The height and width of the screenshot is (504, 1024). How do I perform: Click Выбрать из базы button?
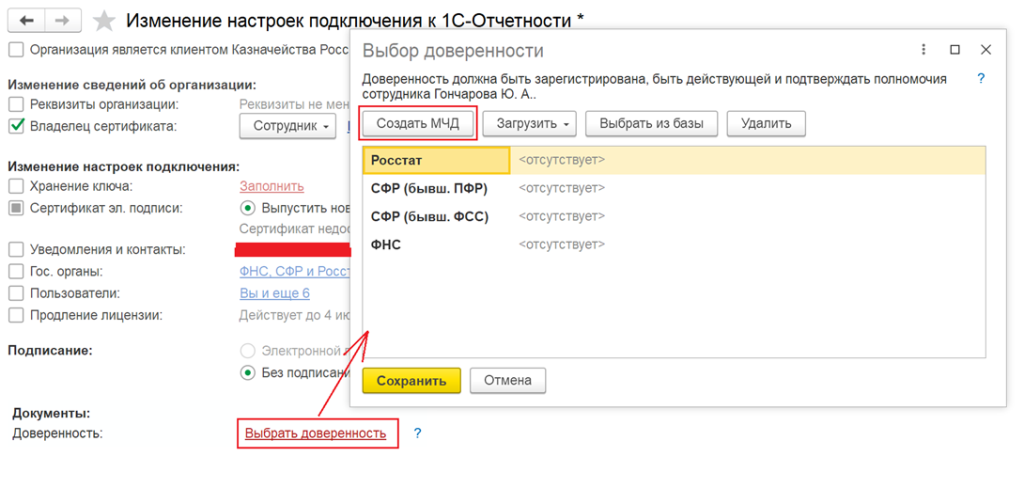coord(651,123)
